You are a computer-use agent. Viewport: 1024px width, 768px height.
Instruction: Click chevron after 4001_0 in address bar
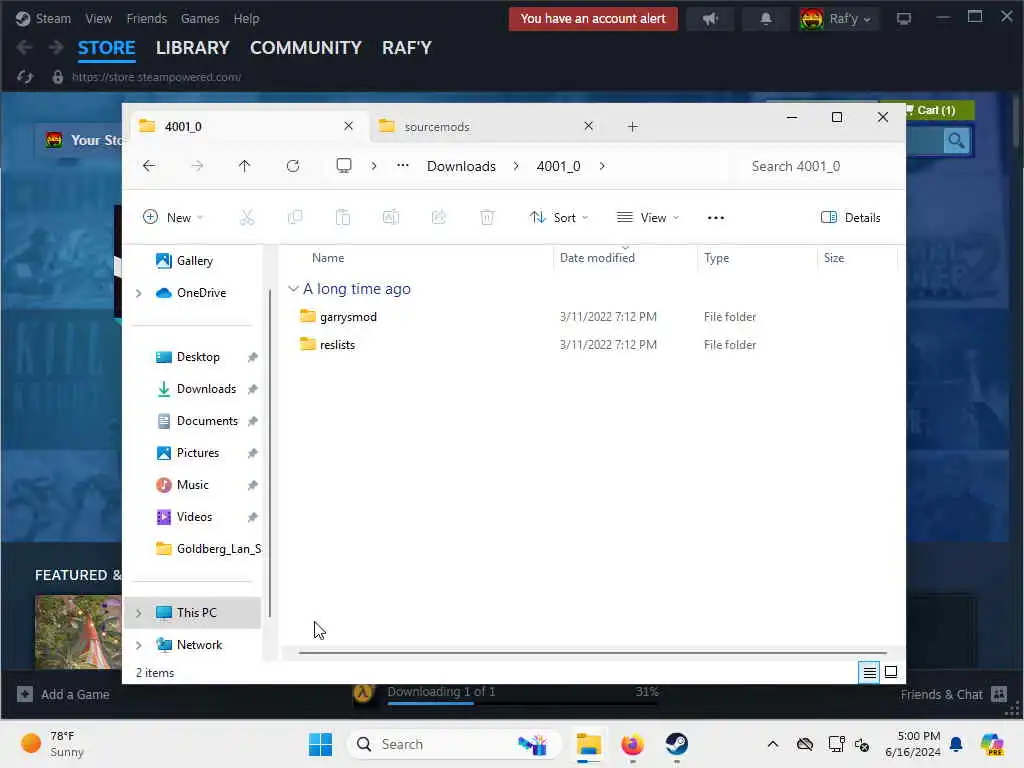pyautogui.click(x=601, y=166)
